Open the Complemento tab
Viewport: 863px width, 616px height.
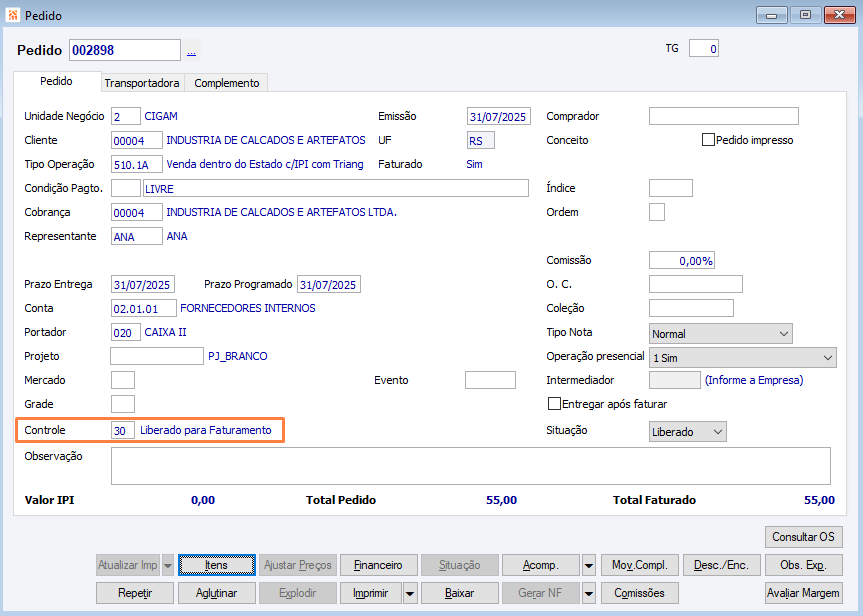[x=227, y=83]
